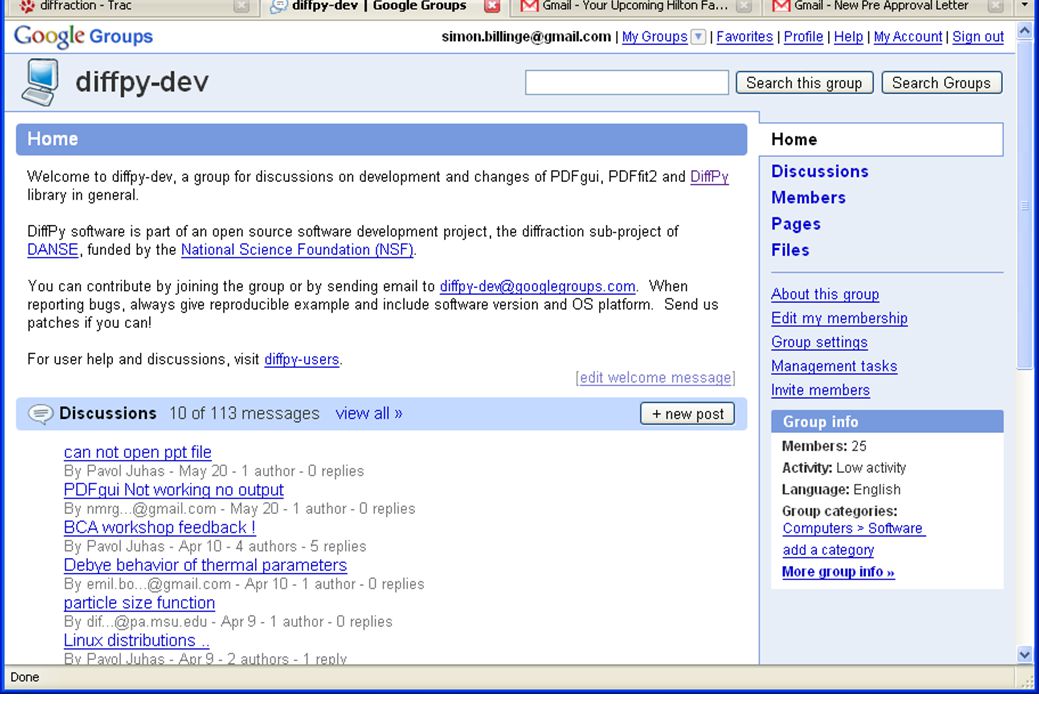Click the vertical scrollbar down arrow
Image resolution: width=1039 pixels, height=720 pixels.
tap(1024, 655)
